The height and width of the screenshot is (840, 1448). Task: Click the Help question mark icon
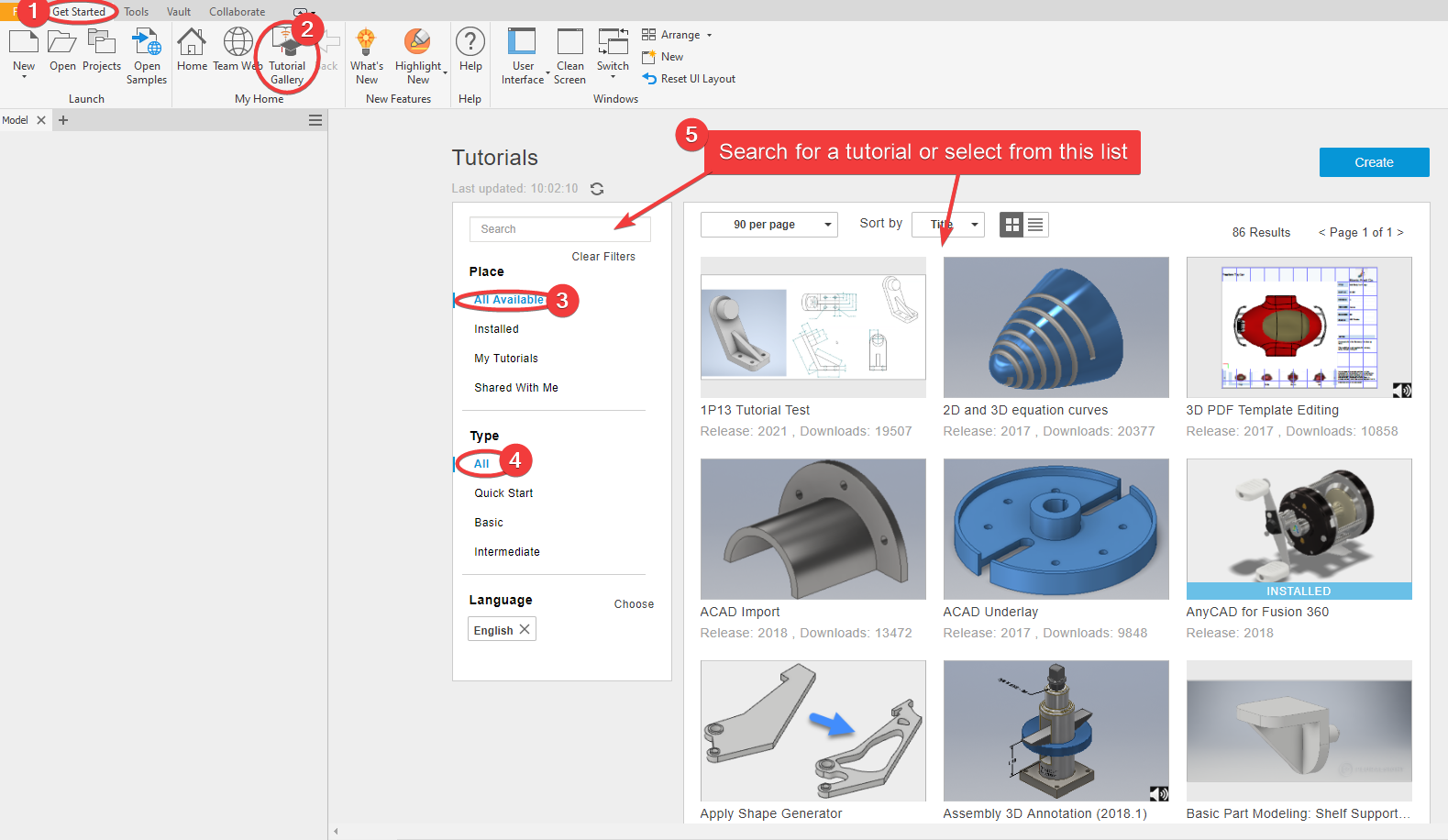pos(470,43)
